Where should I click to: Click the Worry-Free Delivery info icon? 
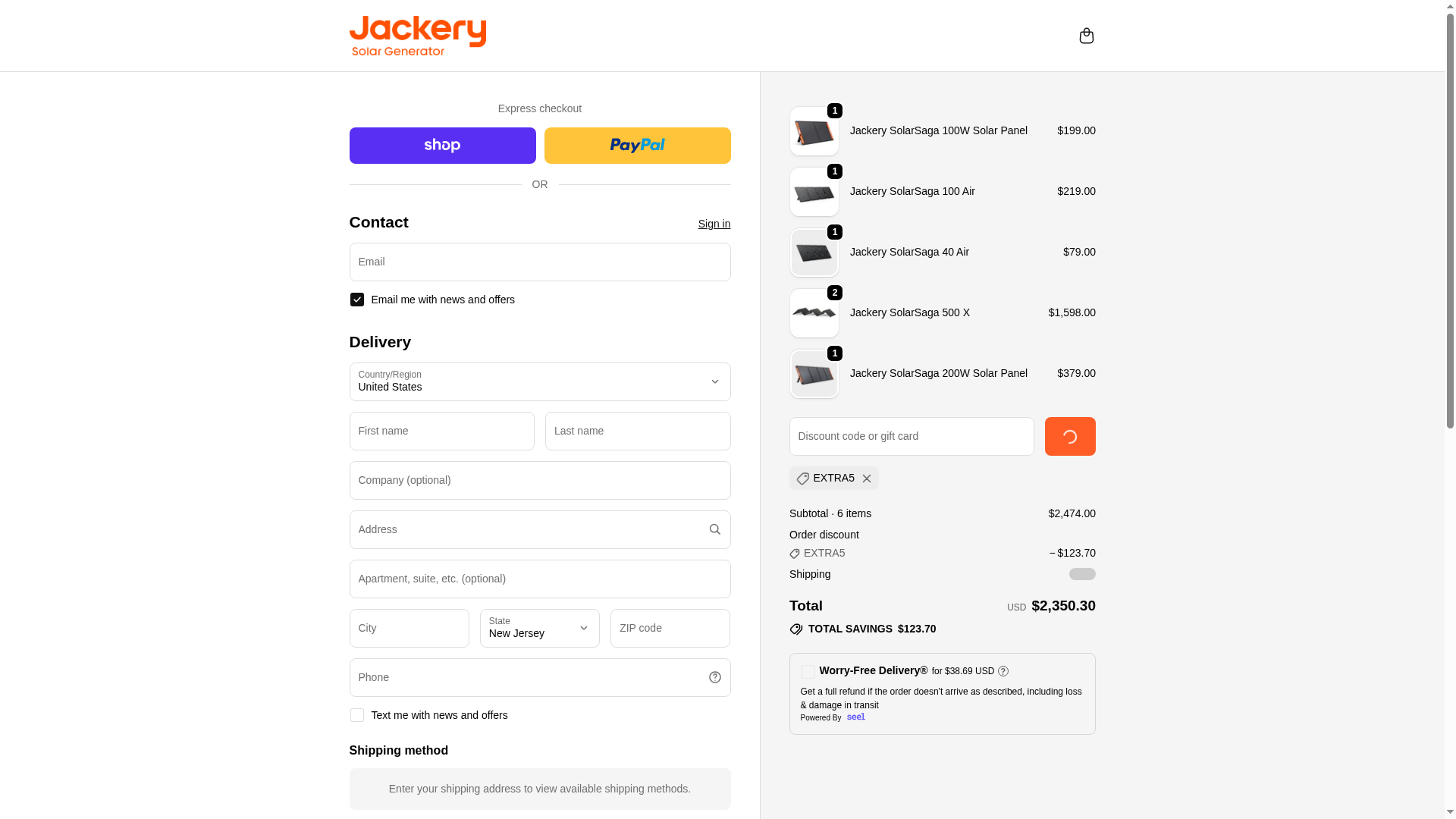pyautogui.click(x=1003, y=671)
